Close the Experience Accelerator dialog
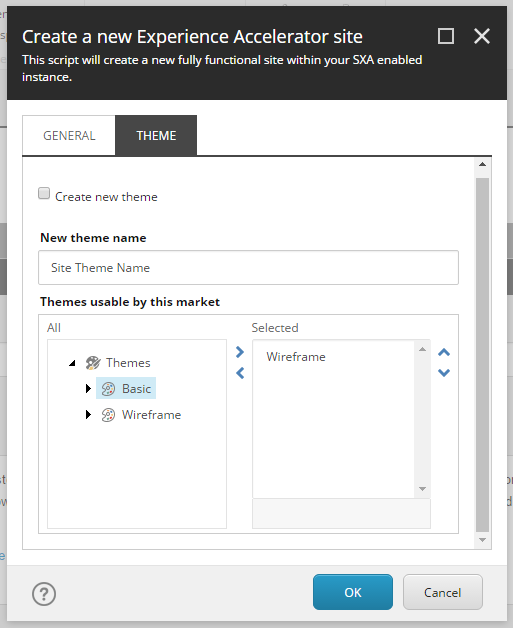The width and height of the screenshot is (513, 628). pyautogui.click(x=482, y=36)
